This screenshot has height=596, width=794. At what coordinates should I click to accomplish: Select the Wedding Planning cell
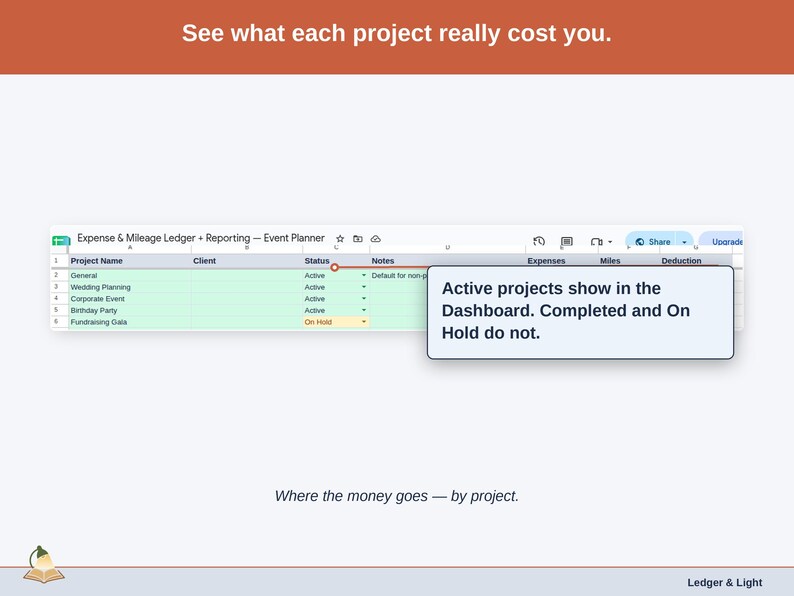(x=130, y=287)
